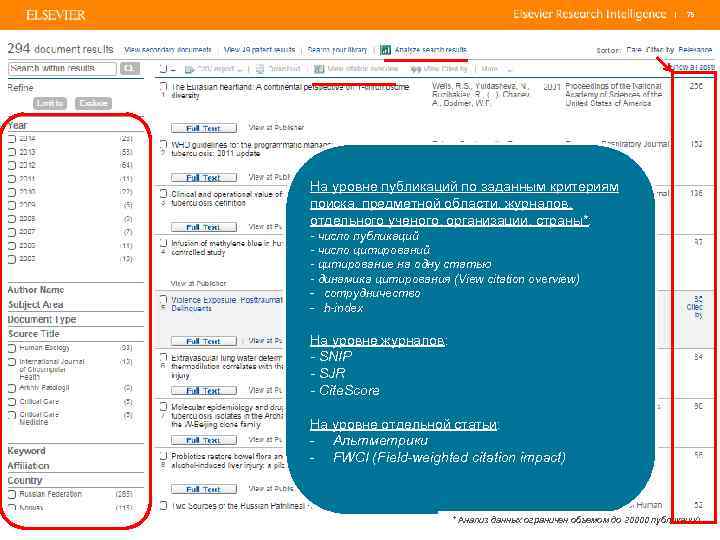Tick the Arkhiv Patologii source checkbox

point(12,388)
